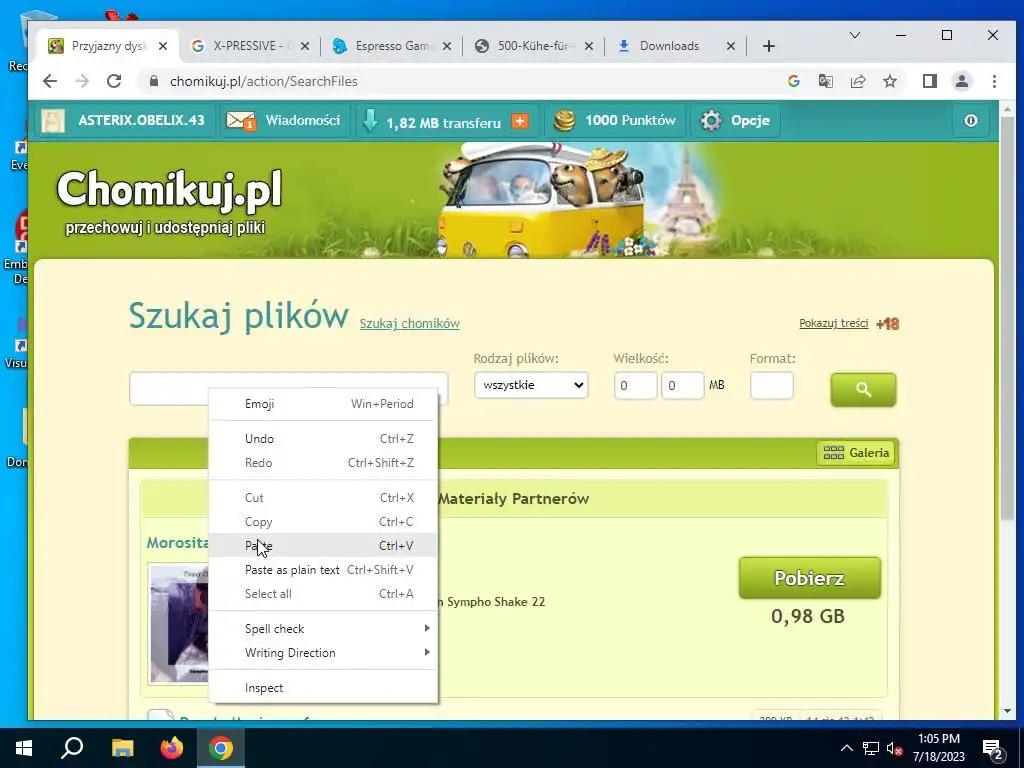Click the Pokazuj treści +18 link

coord(848,323)
